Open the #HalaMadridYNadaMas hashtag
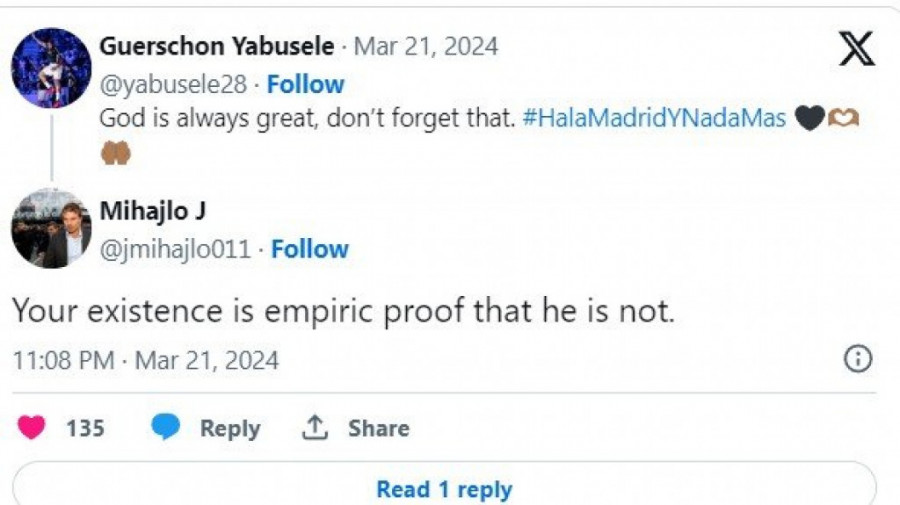The height and width of the screenshot is (505, 900). coord(654,118)
